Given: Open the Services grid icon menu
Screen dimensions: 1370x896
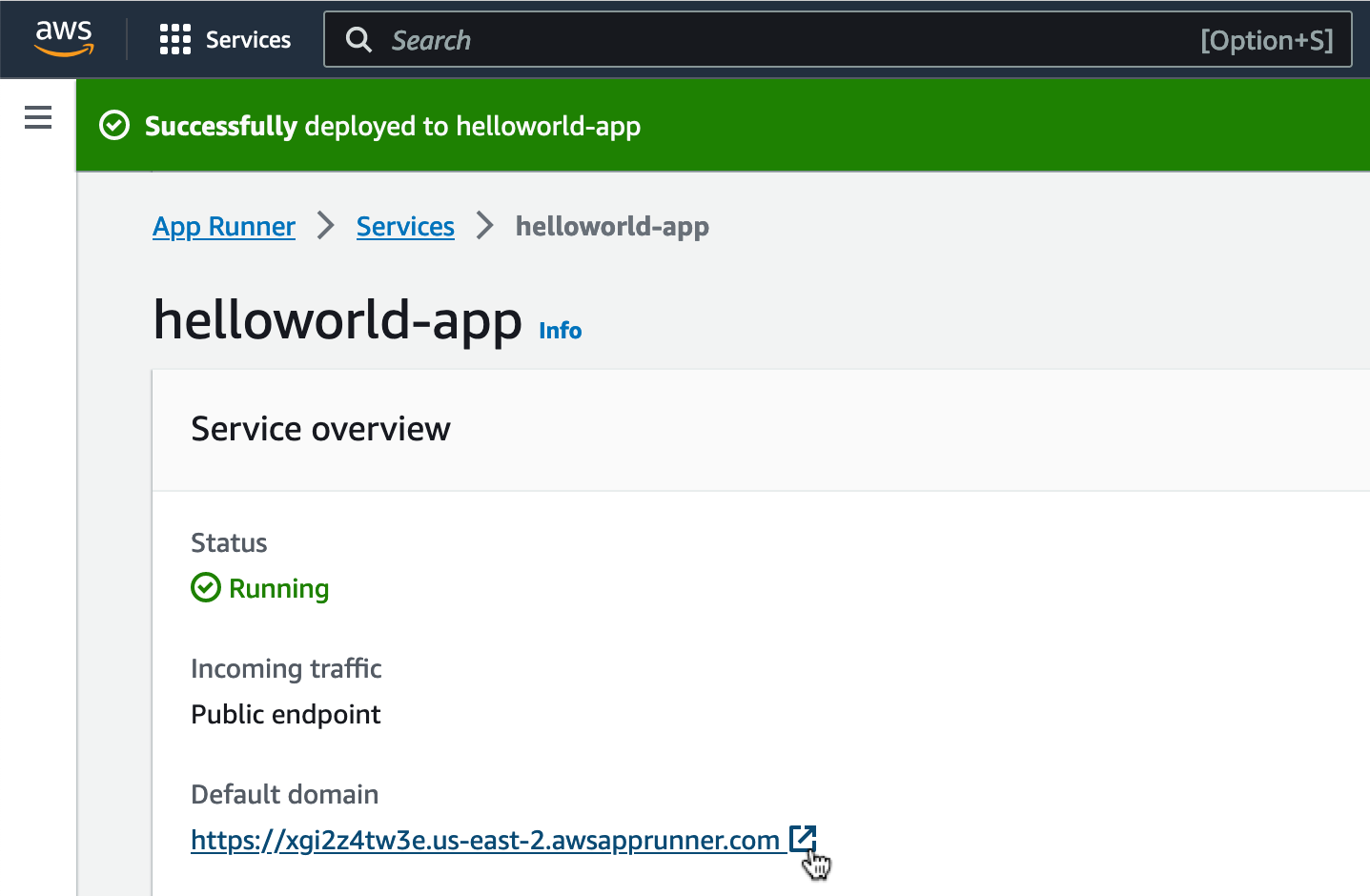Looking at the screenshot, I should pos(175,40).
